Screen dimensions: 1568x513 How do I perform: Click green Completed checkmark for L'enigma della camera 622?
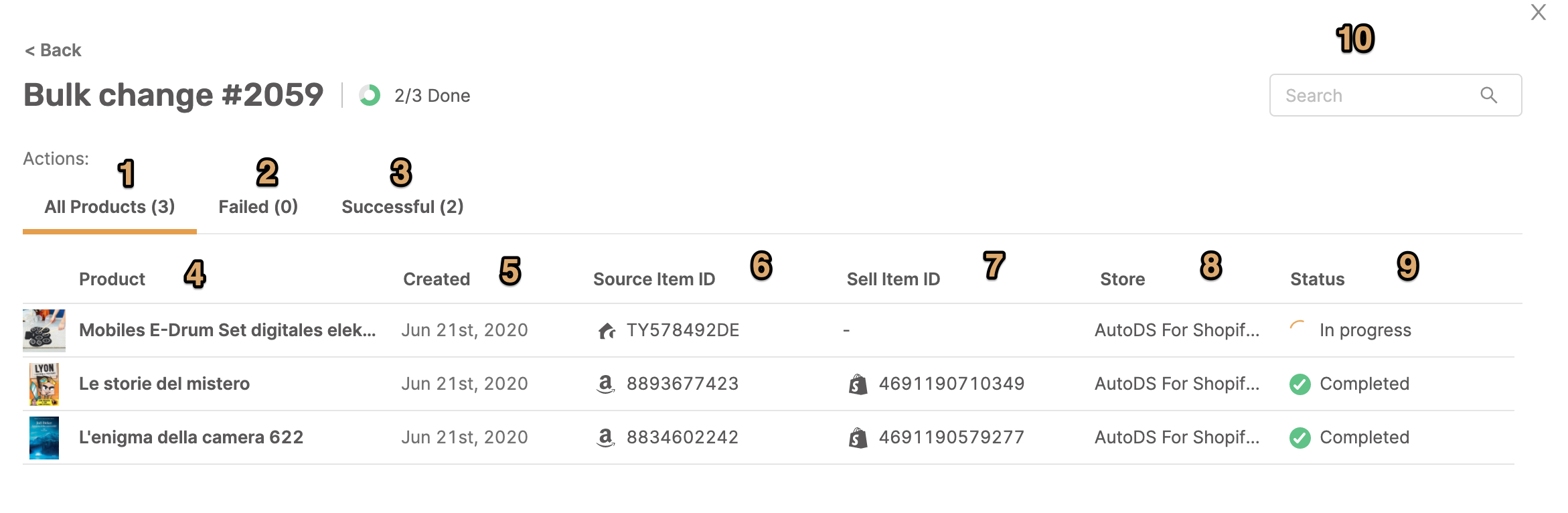point(1300,438)
